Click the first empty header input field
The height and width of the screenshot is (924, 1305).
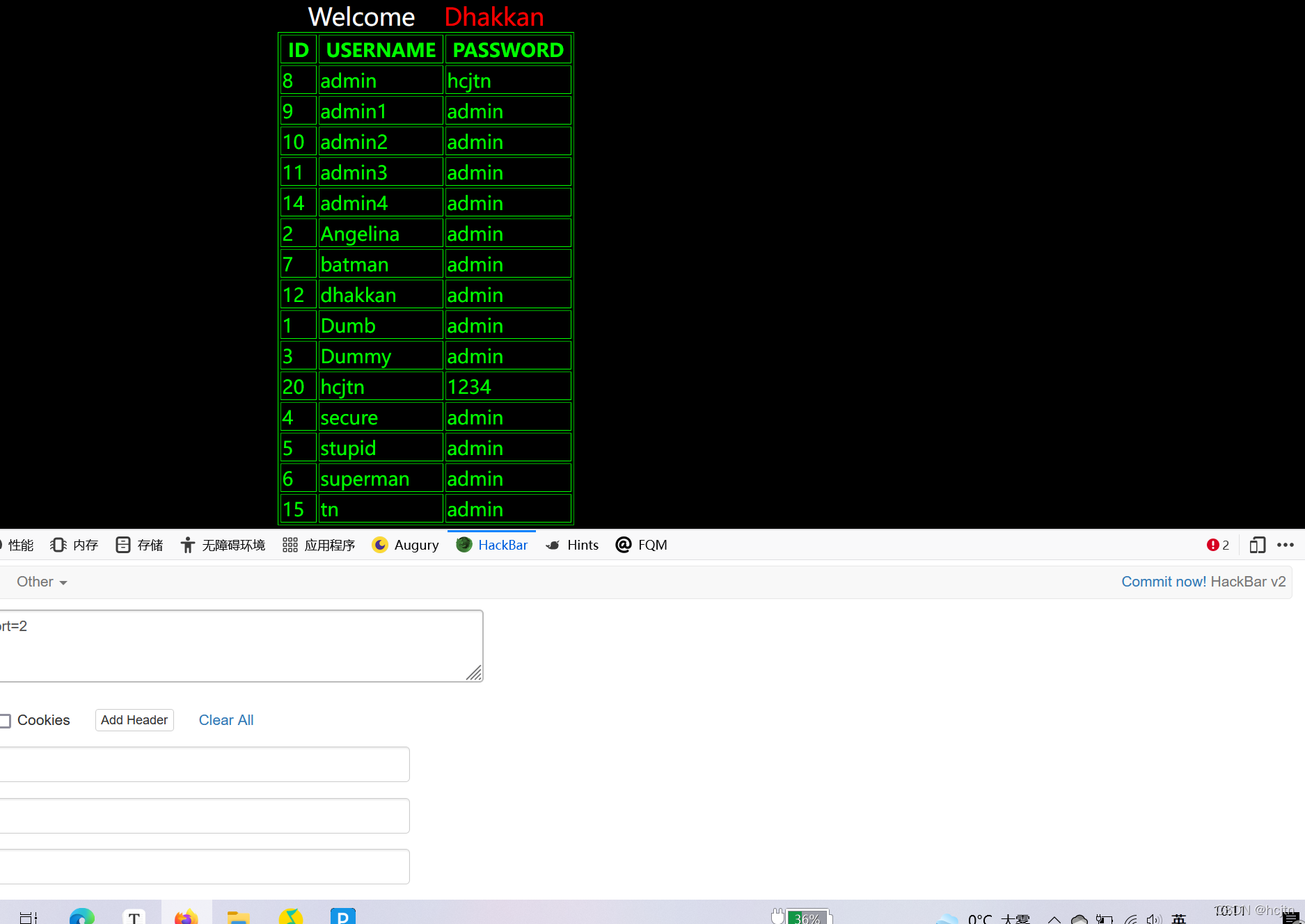pos(204,764)
